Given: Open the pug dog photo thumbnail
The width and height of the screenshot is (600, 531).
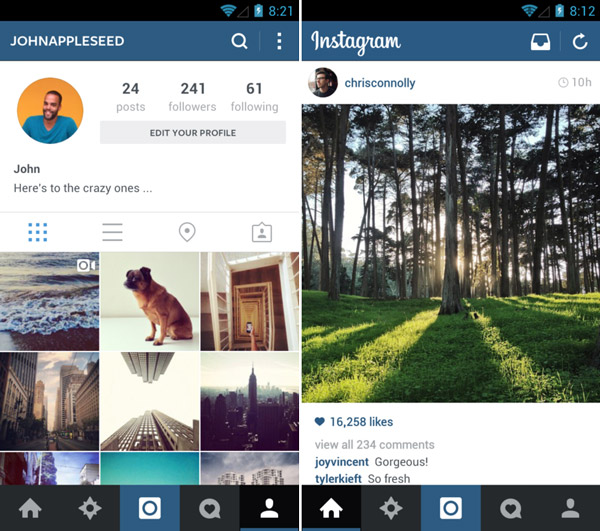Looking at the screenshot, I should (150, 301).
